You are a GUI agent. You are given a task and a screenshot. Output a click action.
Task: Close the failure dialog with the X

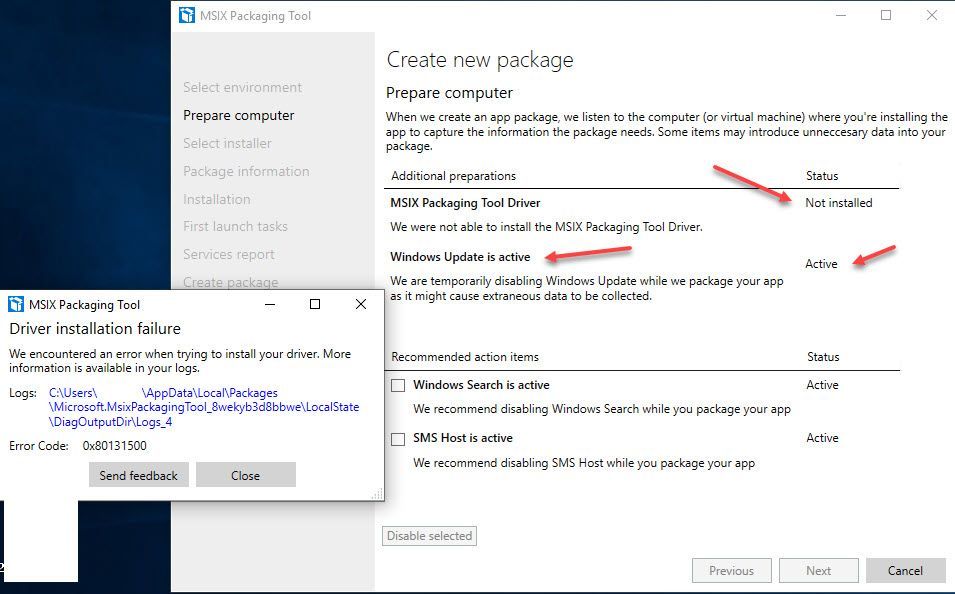click(361, 304)
